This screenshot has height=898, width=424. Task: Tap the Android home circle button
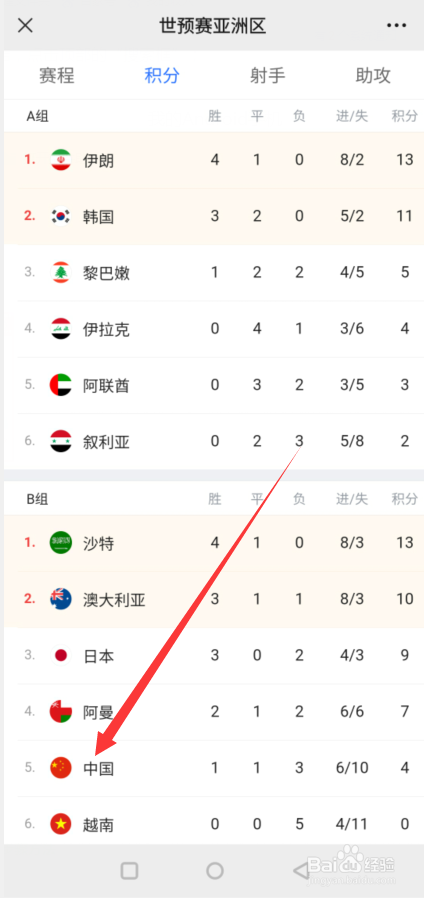coord(215,871)
